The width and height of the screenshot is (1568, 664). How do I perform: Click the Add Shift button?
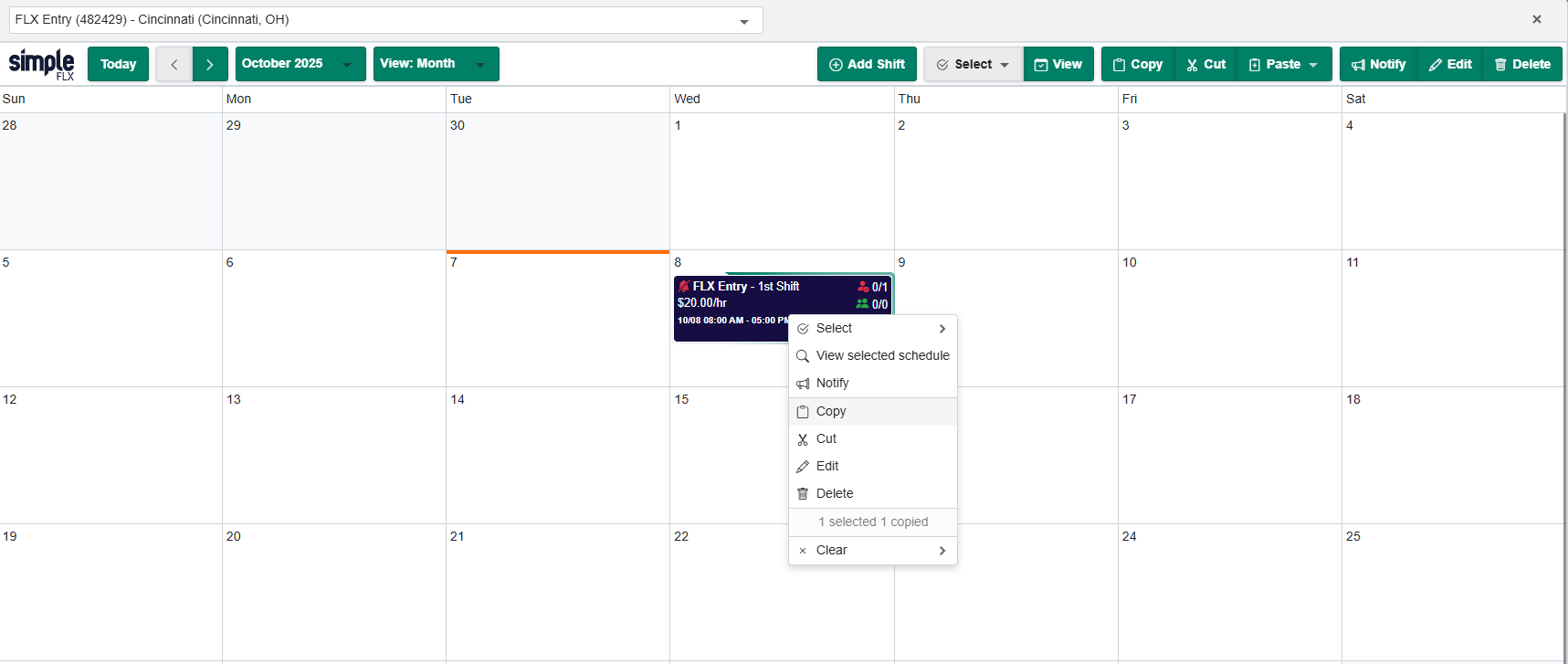coord(867,64)
